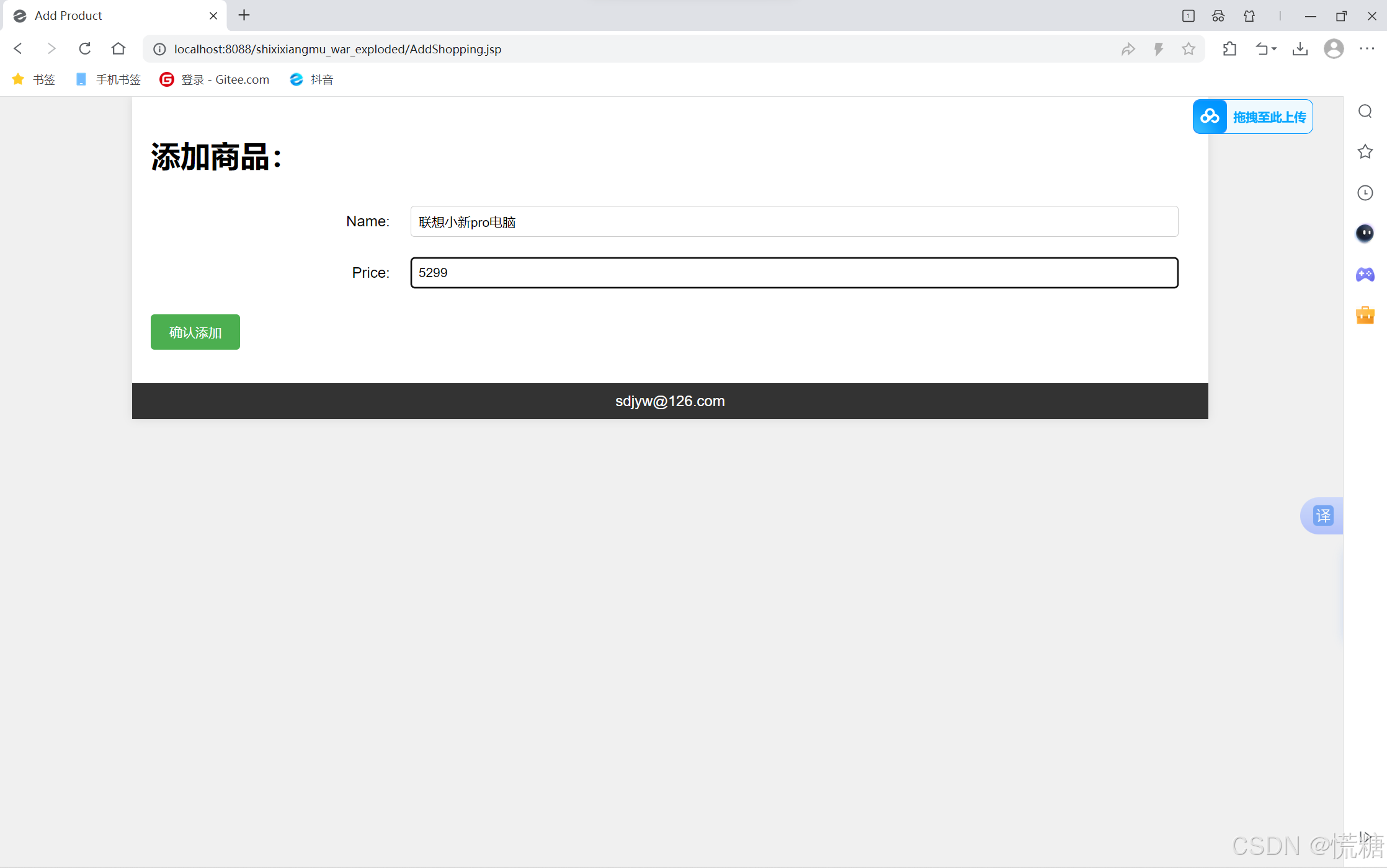Open the sidebar history clock

pos(1365,193)
